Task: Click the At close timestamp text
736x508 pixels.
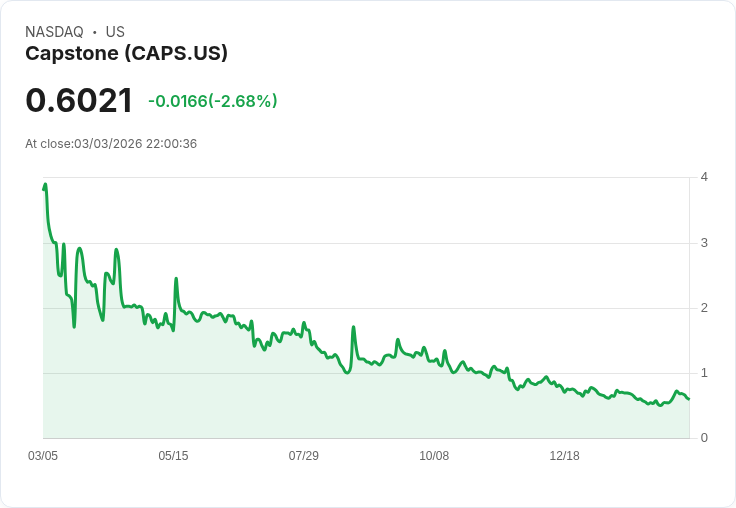Action: (111, 144)
